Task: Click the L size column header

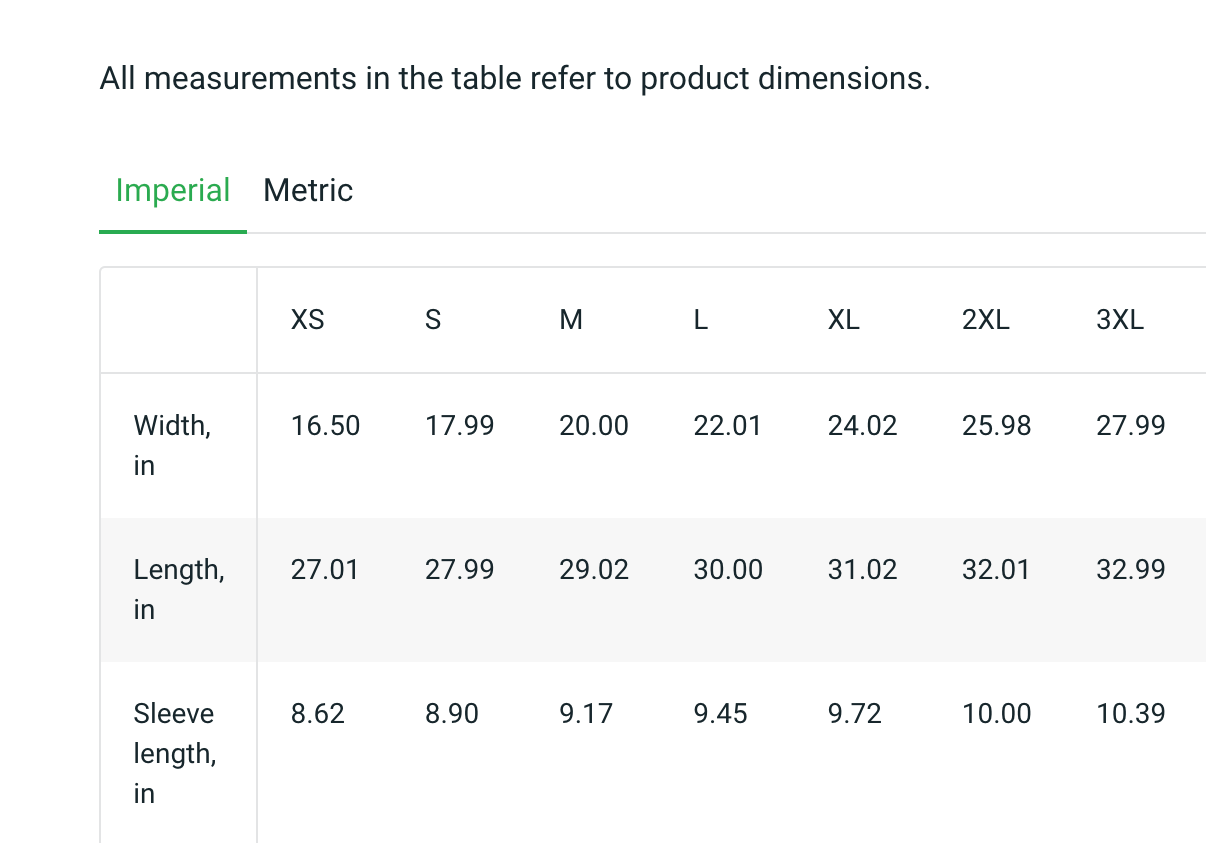Action: pos(701,320)
